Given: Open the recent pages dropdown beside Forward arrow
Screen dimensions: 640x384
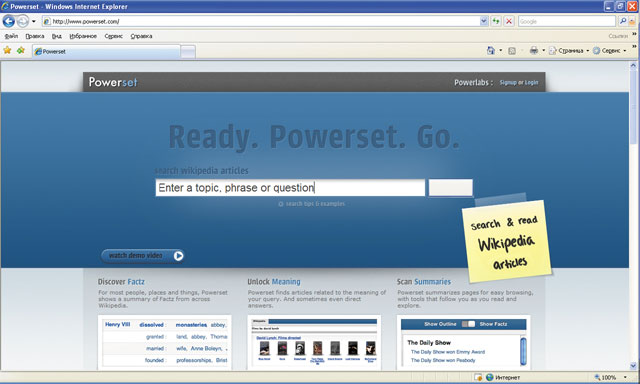Looking at the screenshot, I should coord(33,21).
